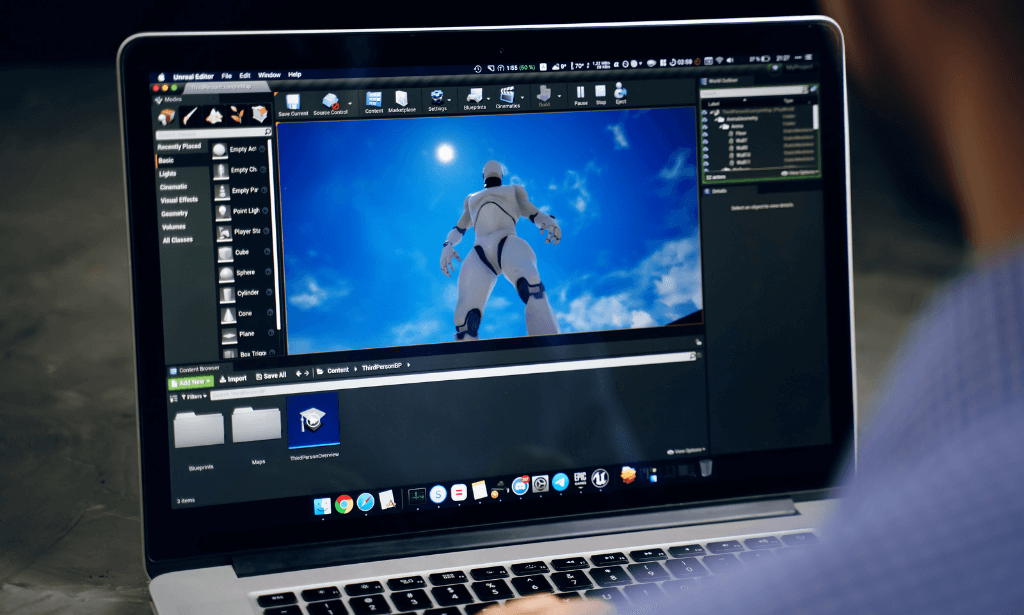Select the Cone actor icon
Screen dimensions: 1024x615
(x=228, y=315)
